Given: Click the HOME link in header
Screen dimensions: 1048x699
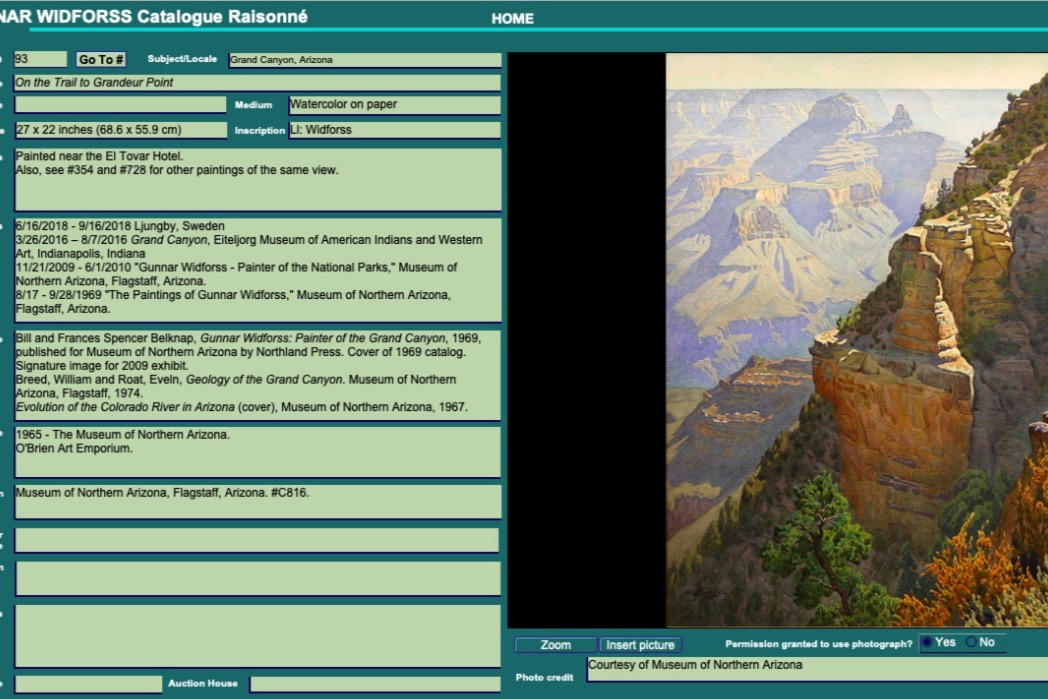Looking at the screenshot, I should coord(513,19).
